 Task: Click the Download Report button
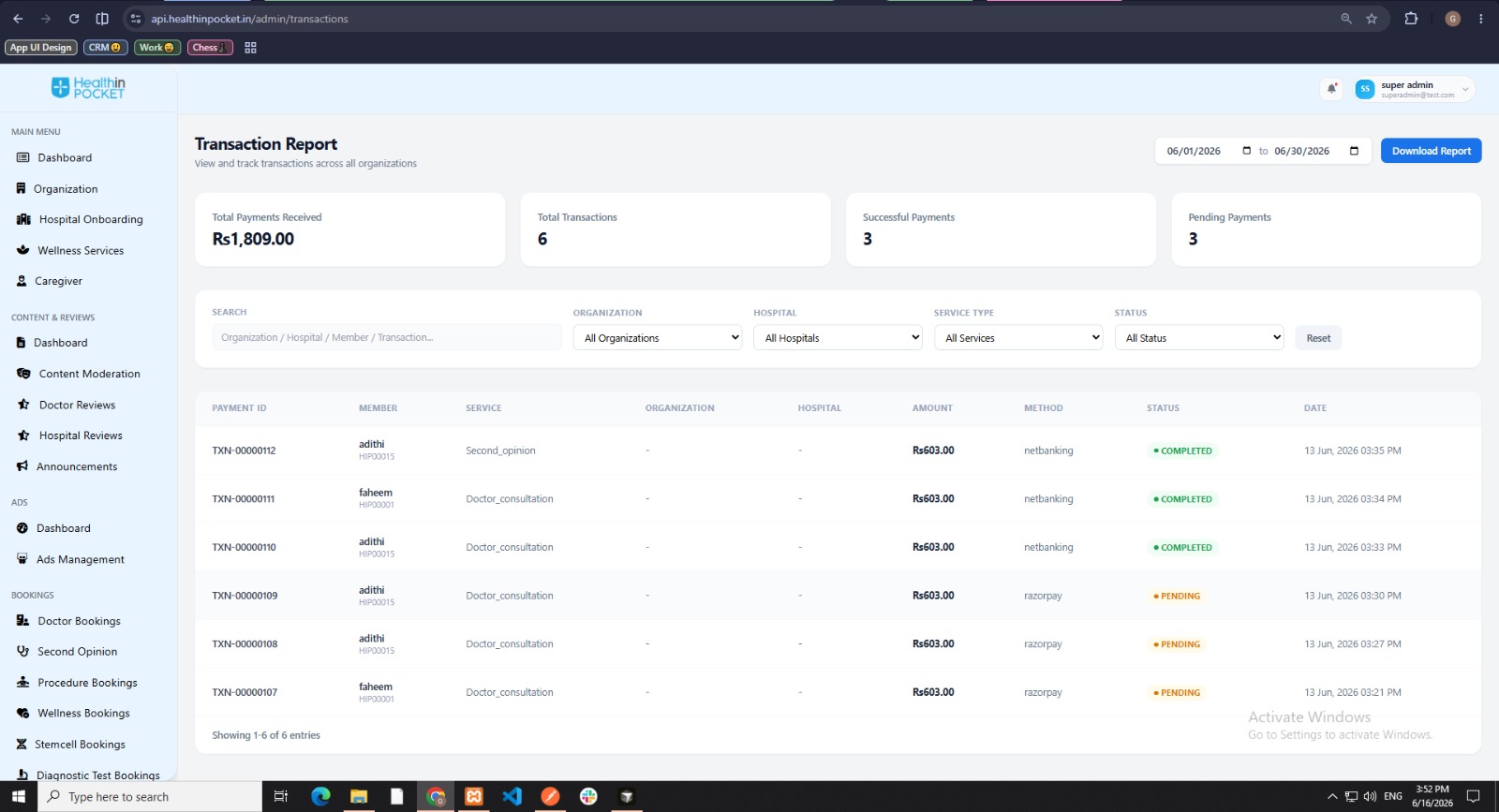1431,151
